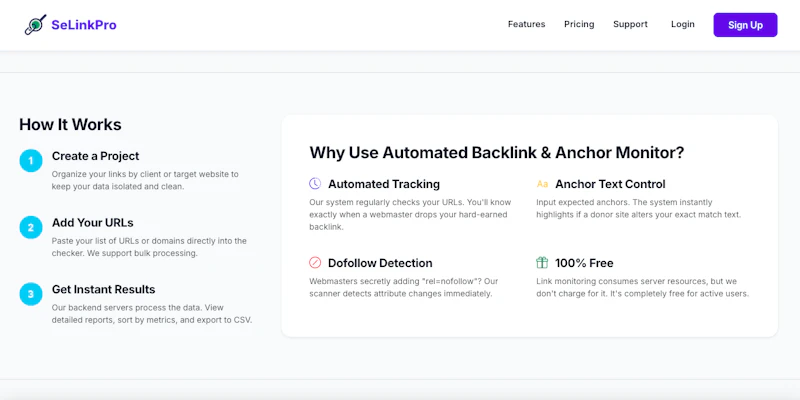Click the Create a Project title
Image resolution: width=800 pixels, height=400 pixels.
click(x=95, y=156)
